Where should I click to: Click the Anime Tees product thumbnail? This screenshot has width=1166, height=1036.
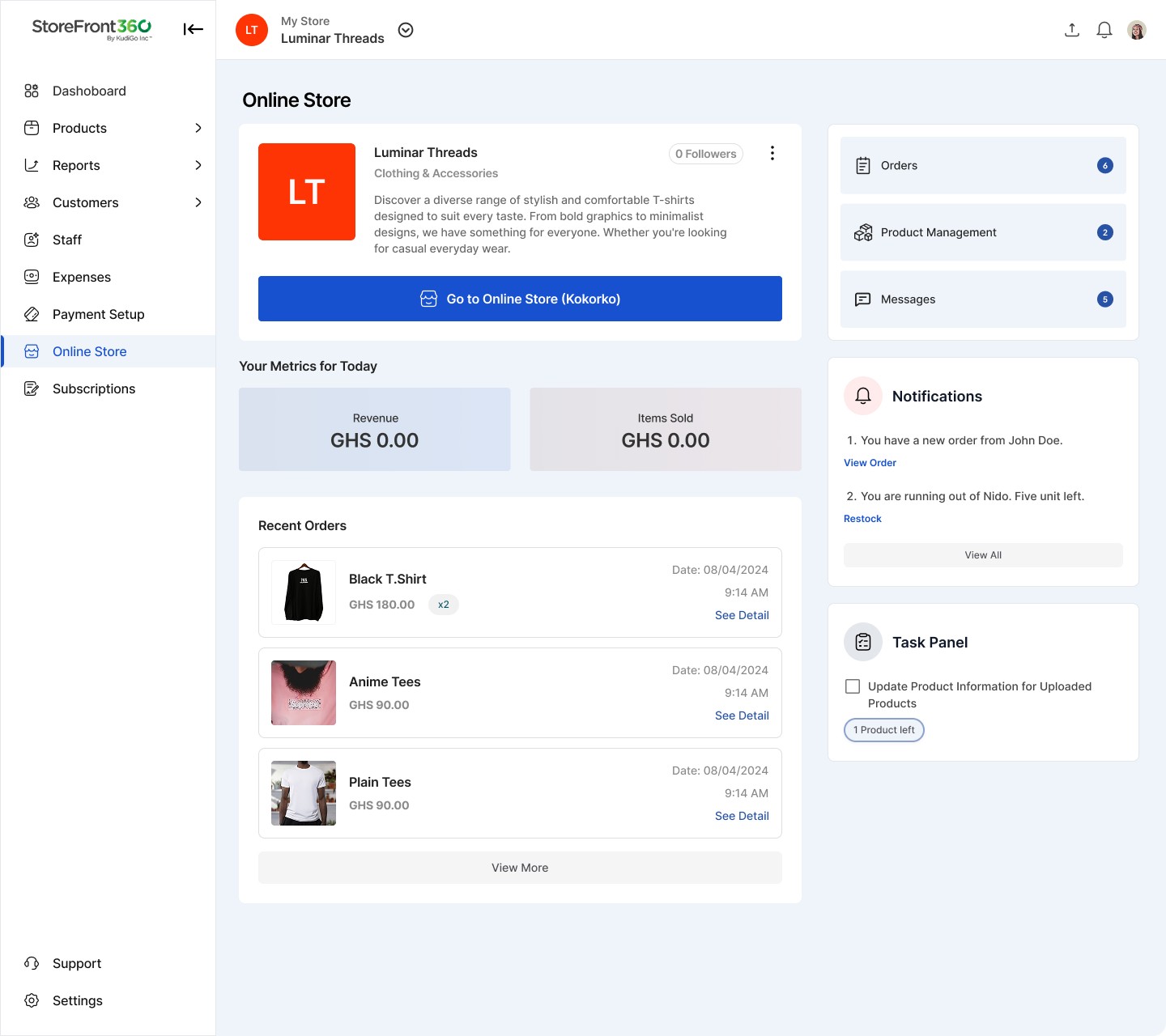304,693
